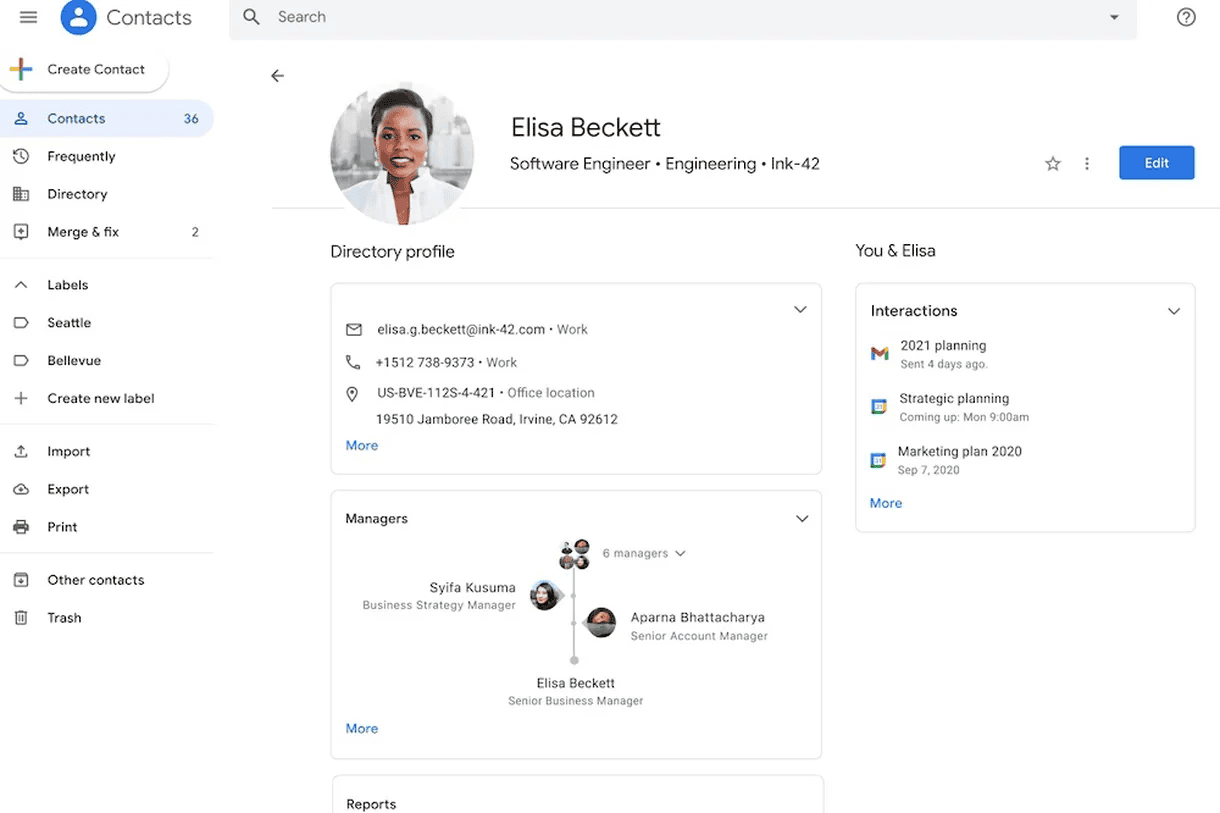This screenshot has height=813, width=1220.
Task: Select Frequently contacted
Action: tap(82, 156)
